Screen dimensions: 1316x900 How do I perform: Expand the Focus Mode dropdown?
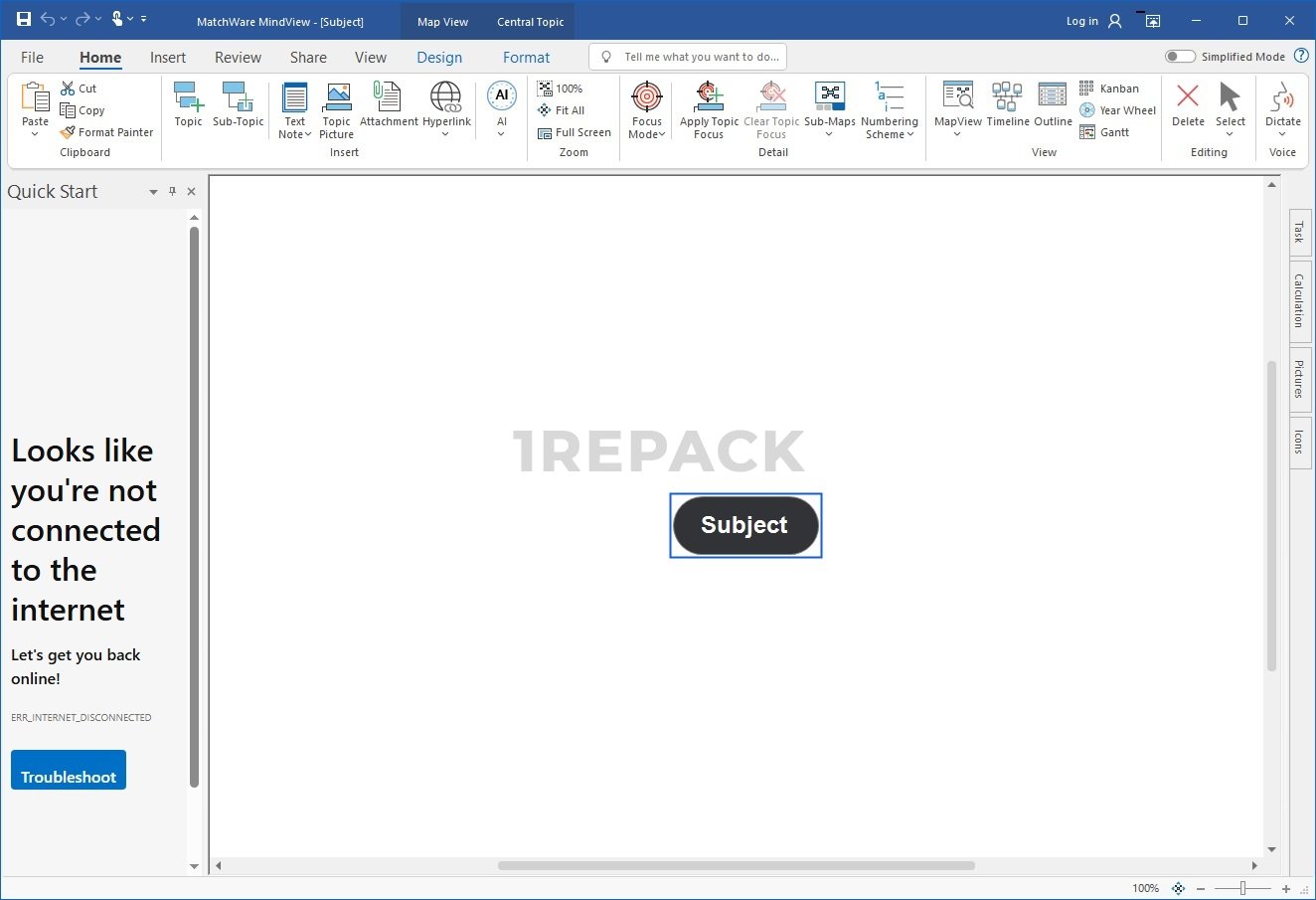(647, 134)
